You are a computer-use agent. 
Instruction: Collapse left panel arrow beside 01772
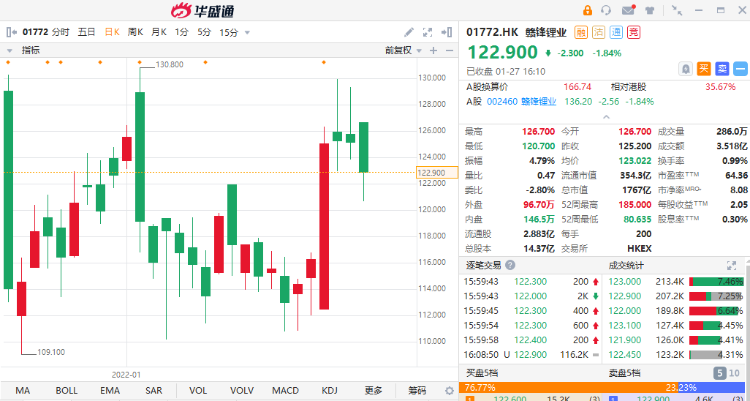(x=12, y=32)
